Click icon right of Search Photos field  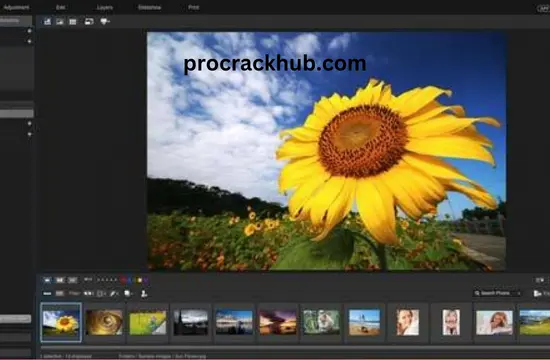click(x=537, y=293)
